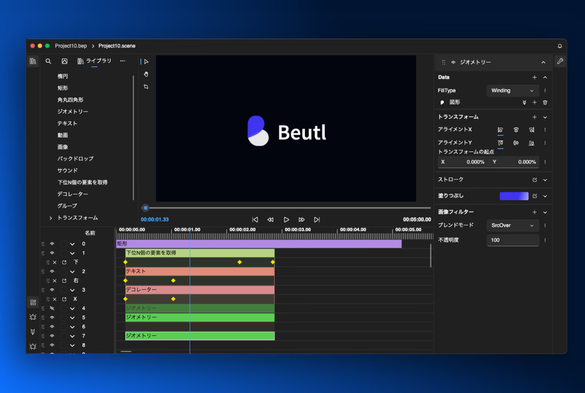Select the hand pan tool
The width and height of the screenshot is (585, 393).
(146, 74)
